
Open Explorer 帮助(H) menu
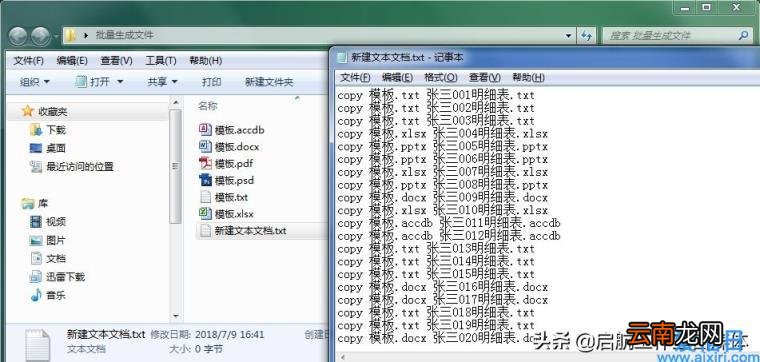point(206,61)
